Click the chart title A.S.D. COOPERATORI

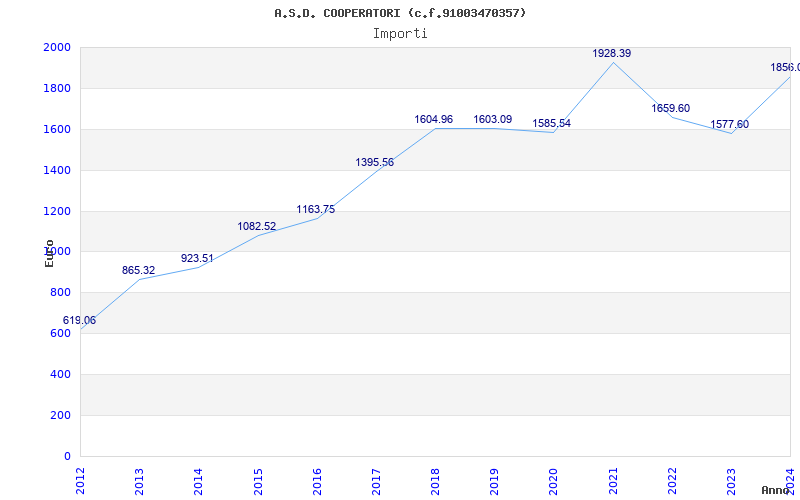[400, 13]
